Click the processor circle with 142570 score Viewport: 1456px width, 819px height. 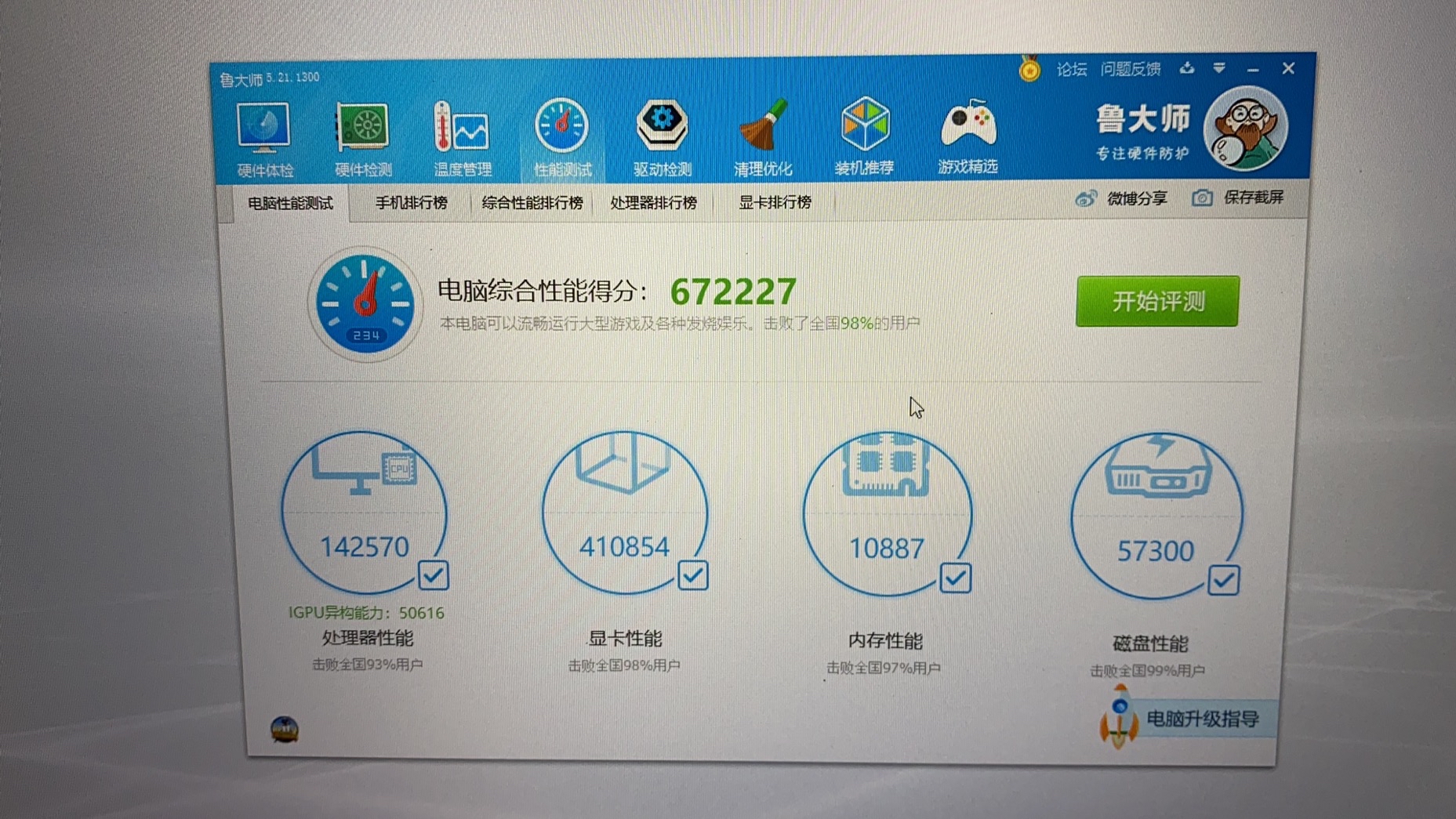click(364, 513)
